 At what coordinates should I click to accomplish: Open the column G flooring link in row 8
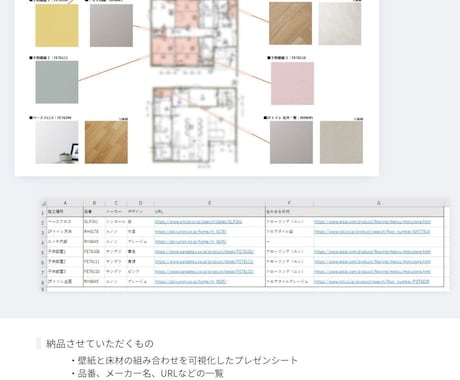point(372,282)
